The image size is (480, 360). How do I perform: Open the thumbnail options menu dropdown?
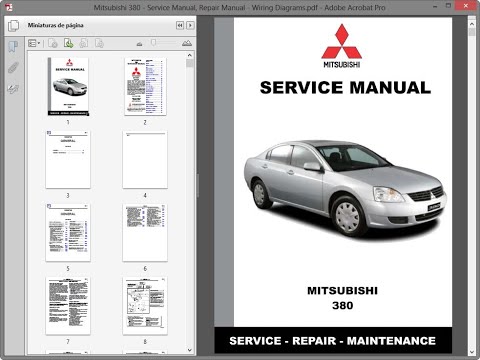[x=34, y=43]
